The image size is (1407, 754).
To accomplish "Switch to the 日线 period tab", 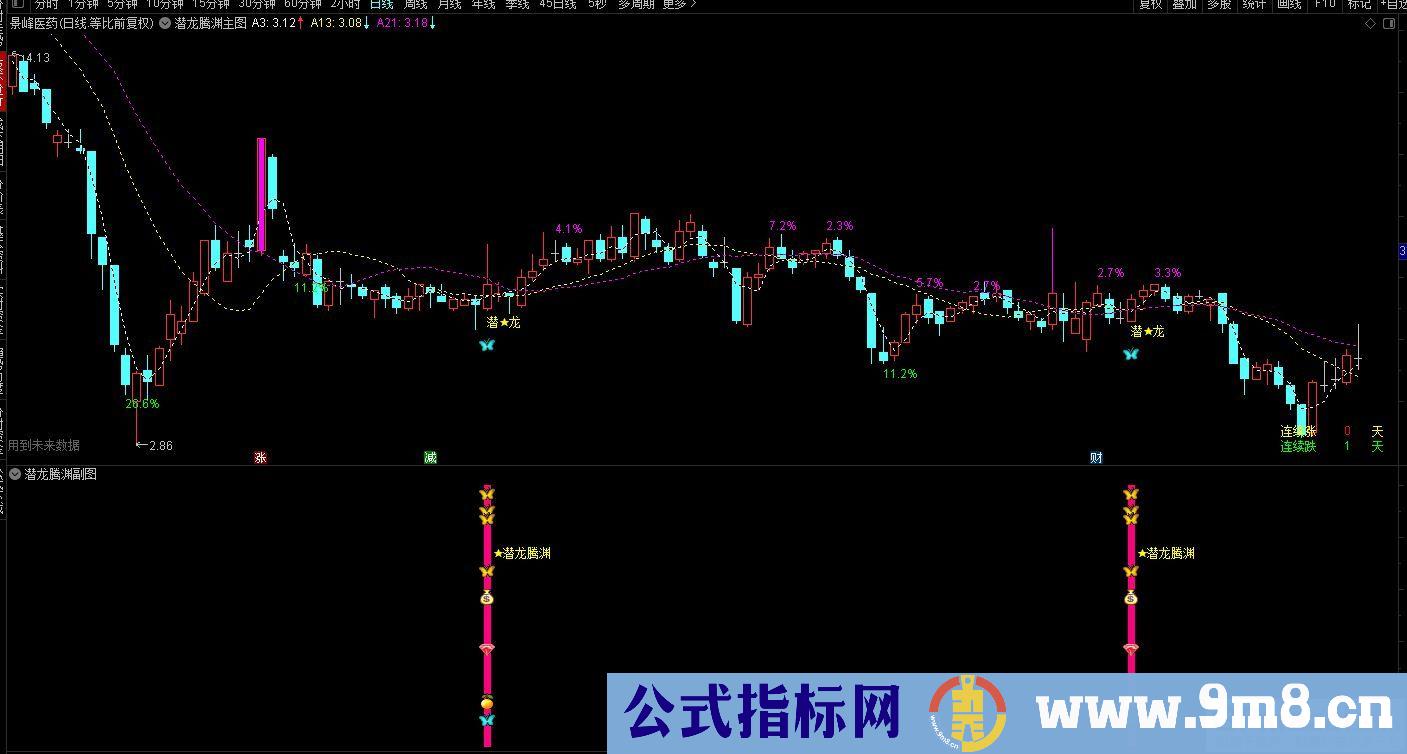I will point(382,4).
